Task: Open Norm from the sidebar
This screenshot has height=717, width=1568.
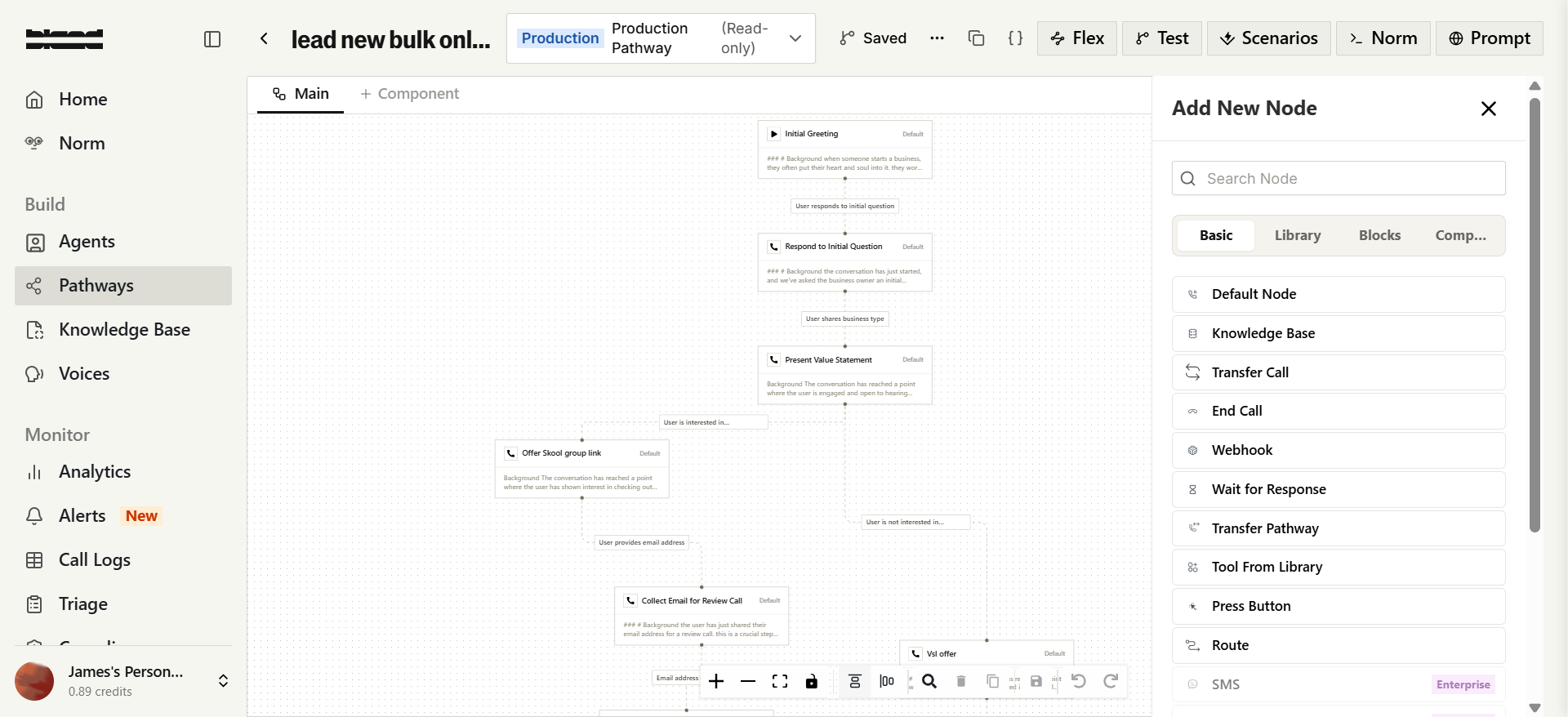Action: click(123, 144)
